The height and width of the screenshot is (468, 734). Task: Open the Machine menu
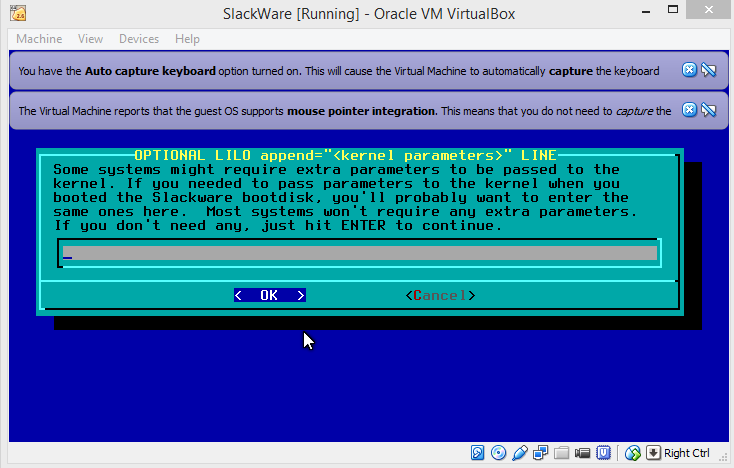(39, 39)
